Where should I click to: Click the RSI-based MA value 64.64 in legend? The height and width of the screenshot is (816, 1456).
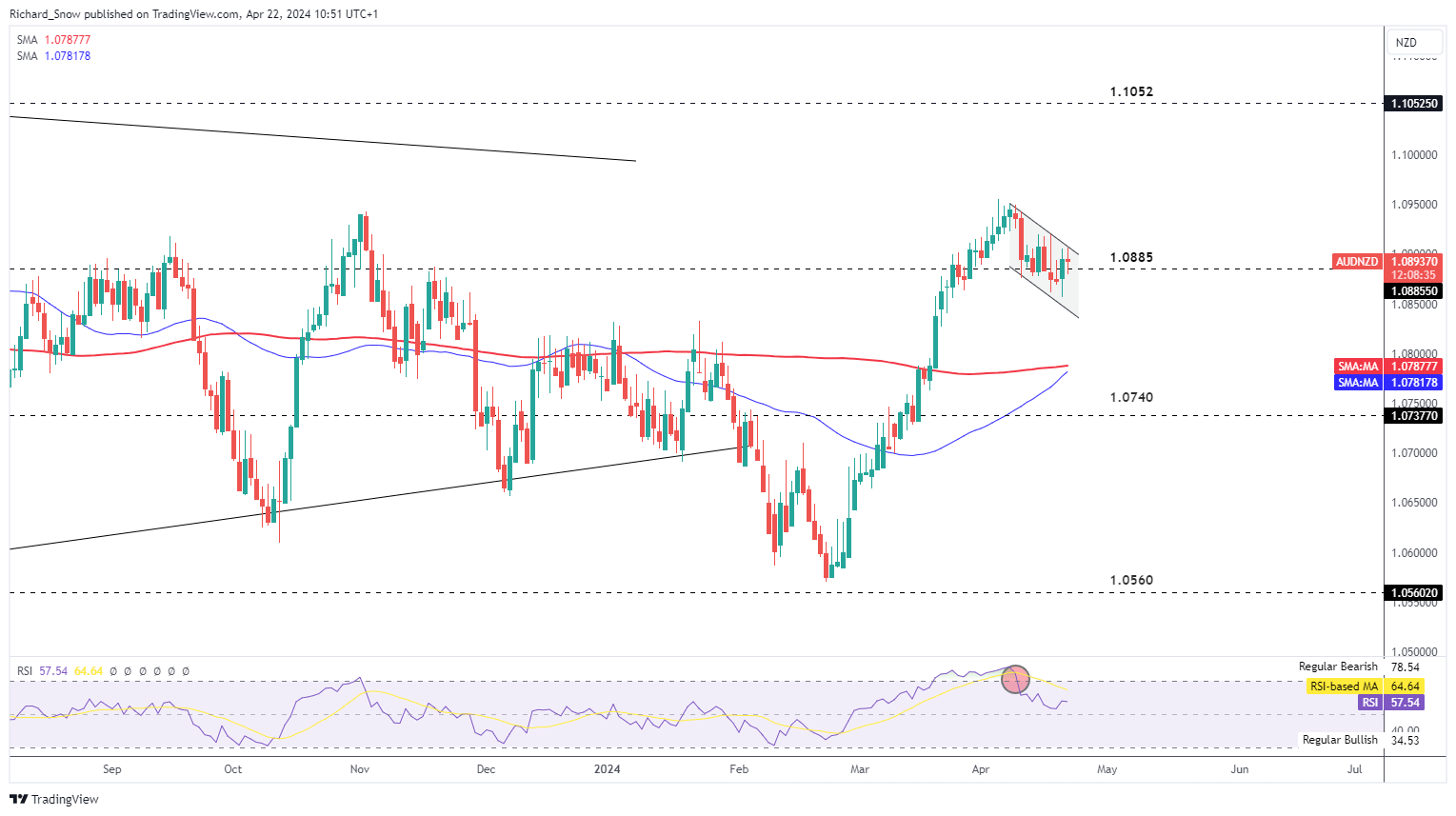tap(89, 671)
